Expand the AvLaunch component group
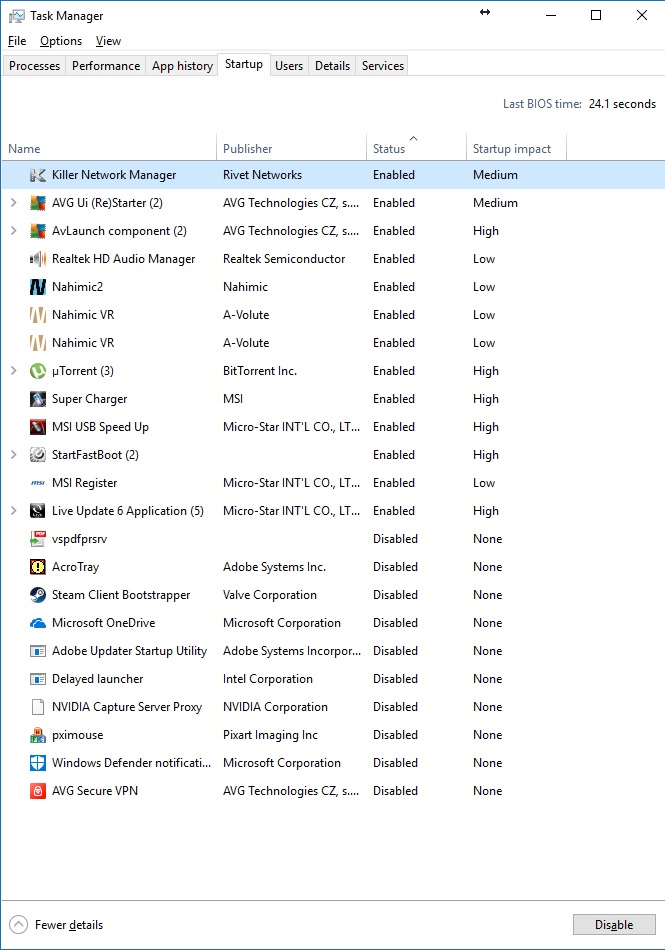 (13, 231)
